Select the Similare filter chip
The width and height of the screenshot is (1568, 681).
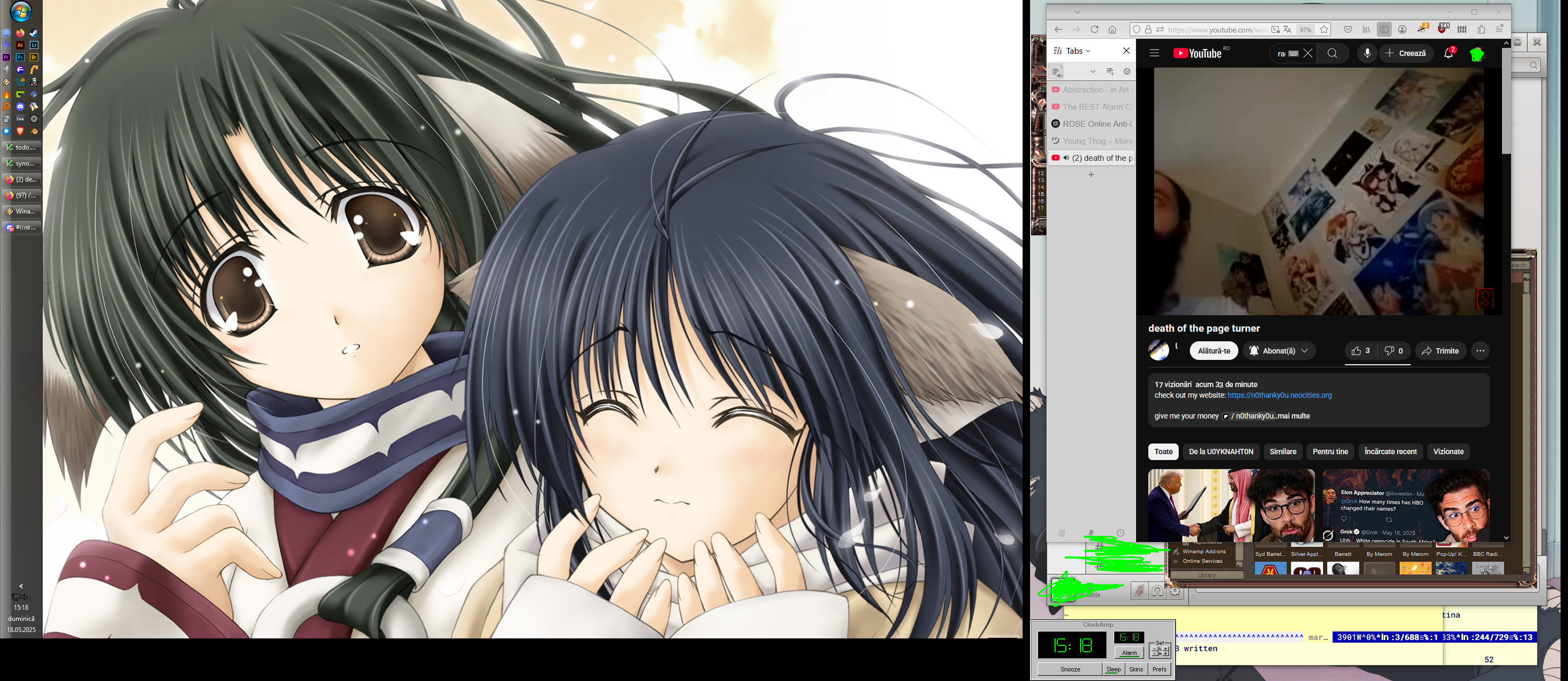point(1283,452)
